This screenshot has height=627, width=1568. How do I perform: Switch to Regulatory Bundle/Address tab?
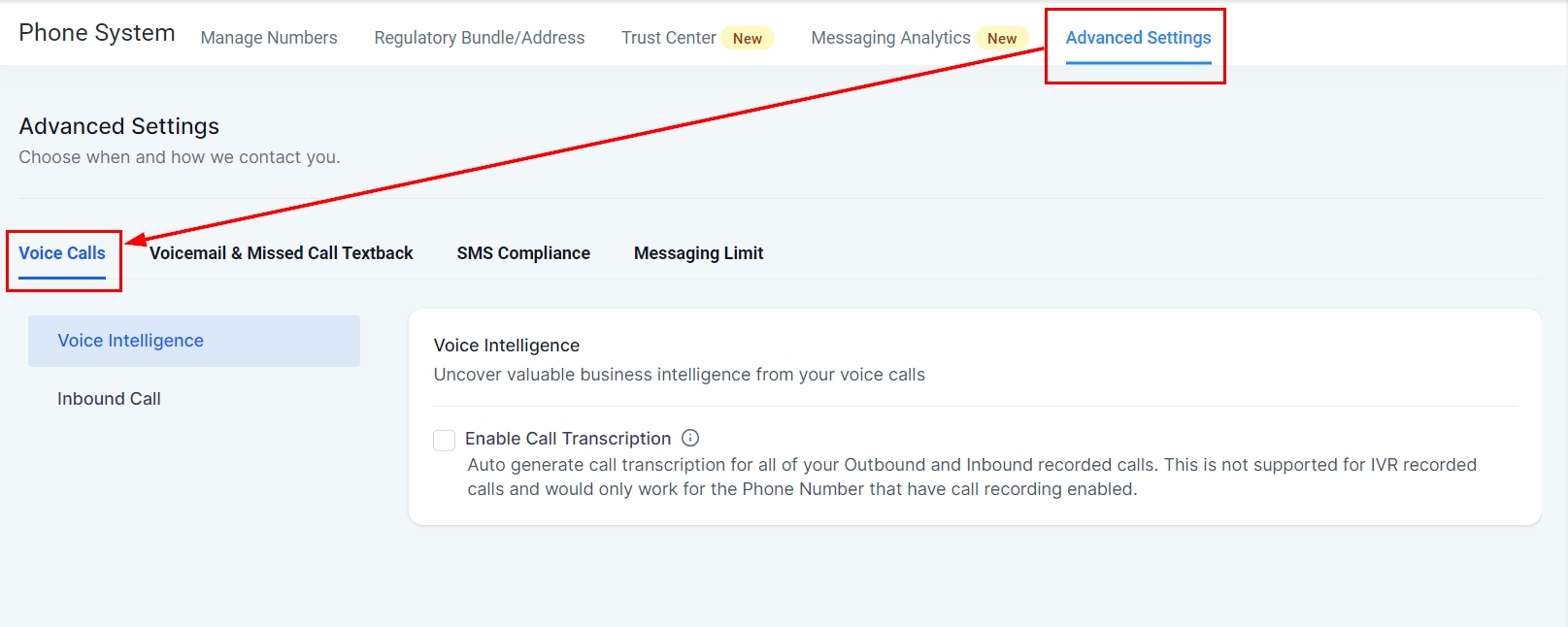tap(480, 38)
